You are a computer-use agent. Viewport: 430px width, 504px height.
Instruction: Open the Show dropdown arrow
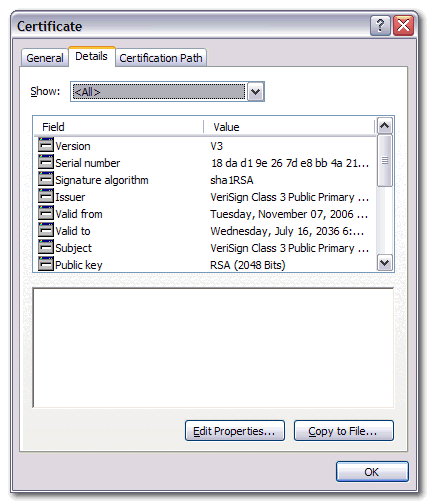[x=255, y=91]
